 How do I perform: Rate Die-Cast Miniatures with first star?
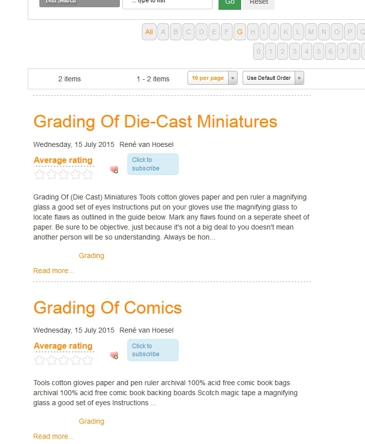(39, 174)
